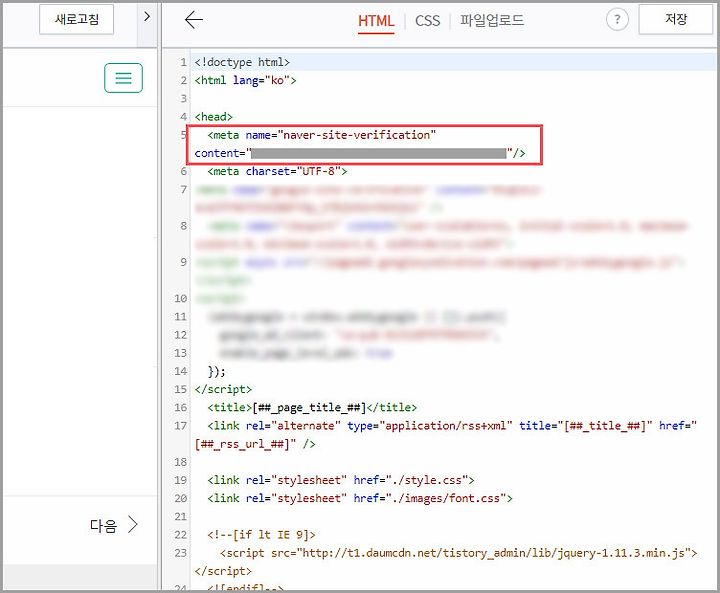Go back using the left arrow icon
720x593 pixels.
(194, 20)
